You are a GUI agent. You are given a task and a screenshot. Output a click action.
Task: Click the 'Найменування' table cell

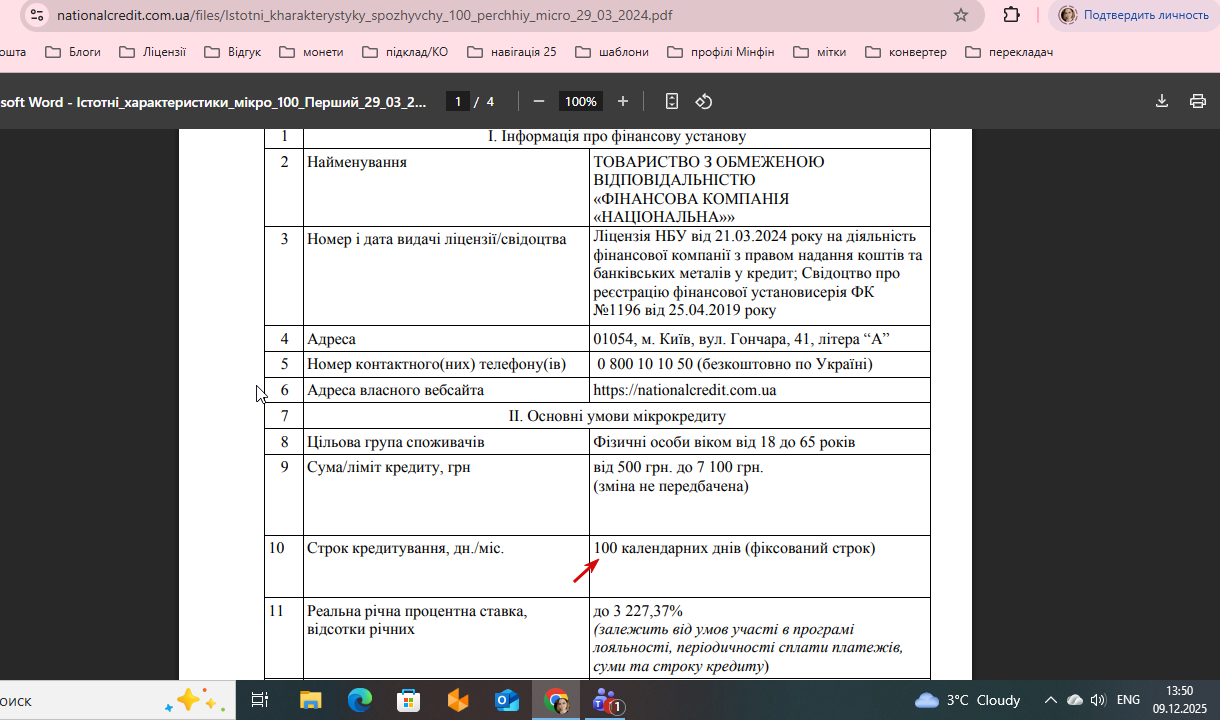point(447,187)
